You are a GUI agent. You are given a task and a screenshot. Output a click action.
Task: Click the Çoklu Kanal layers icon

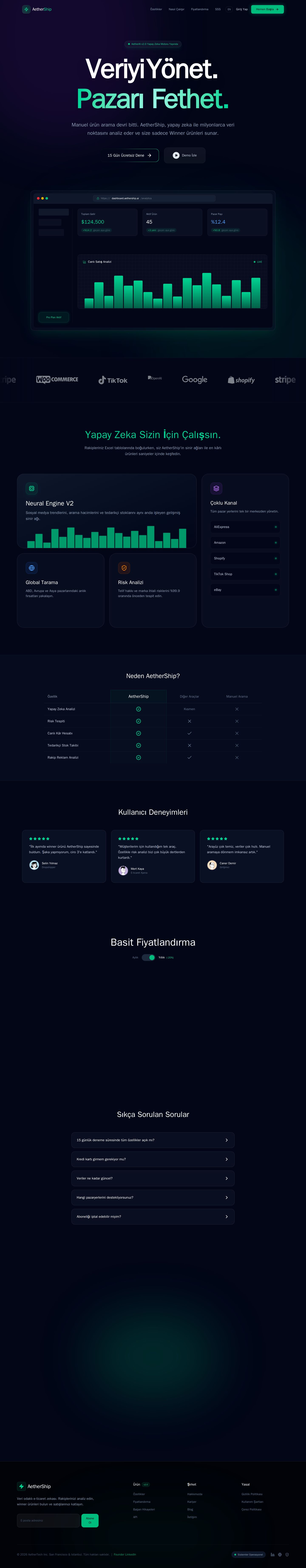[x=216, y=488]
